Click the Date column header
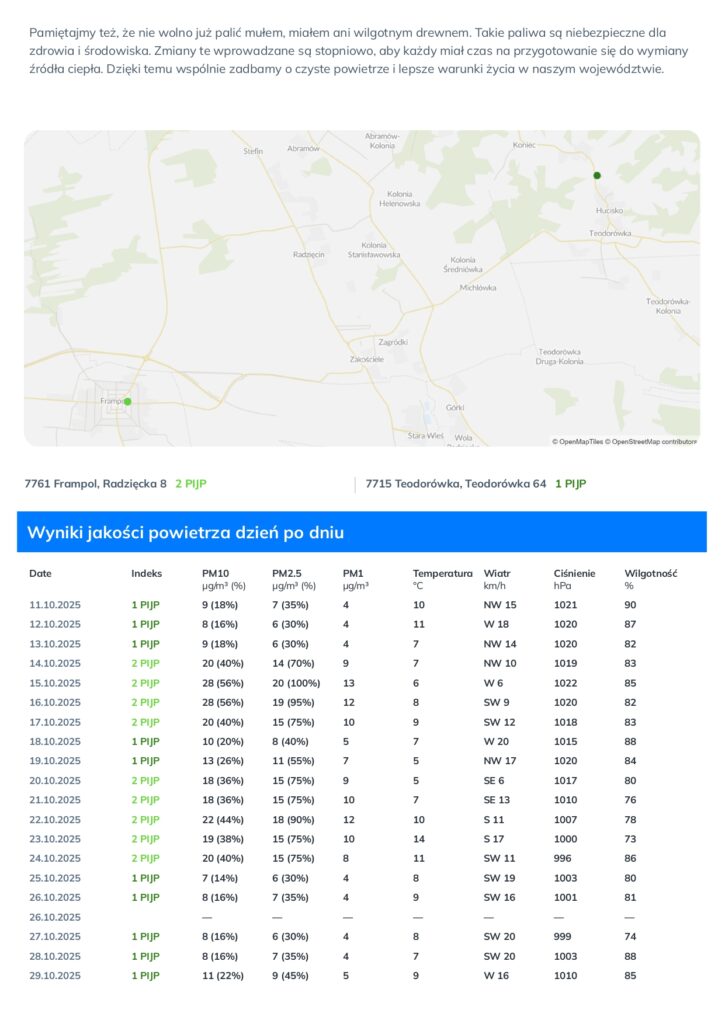725x1024 pixels. (40, 574)
